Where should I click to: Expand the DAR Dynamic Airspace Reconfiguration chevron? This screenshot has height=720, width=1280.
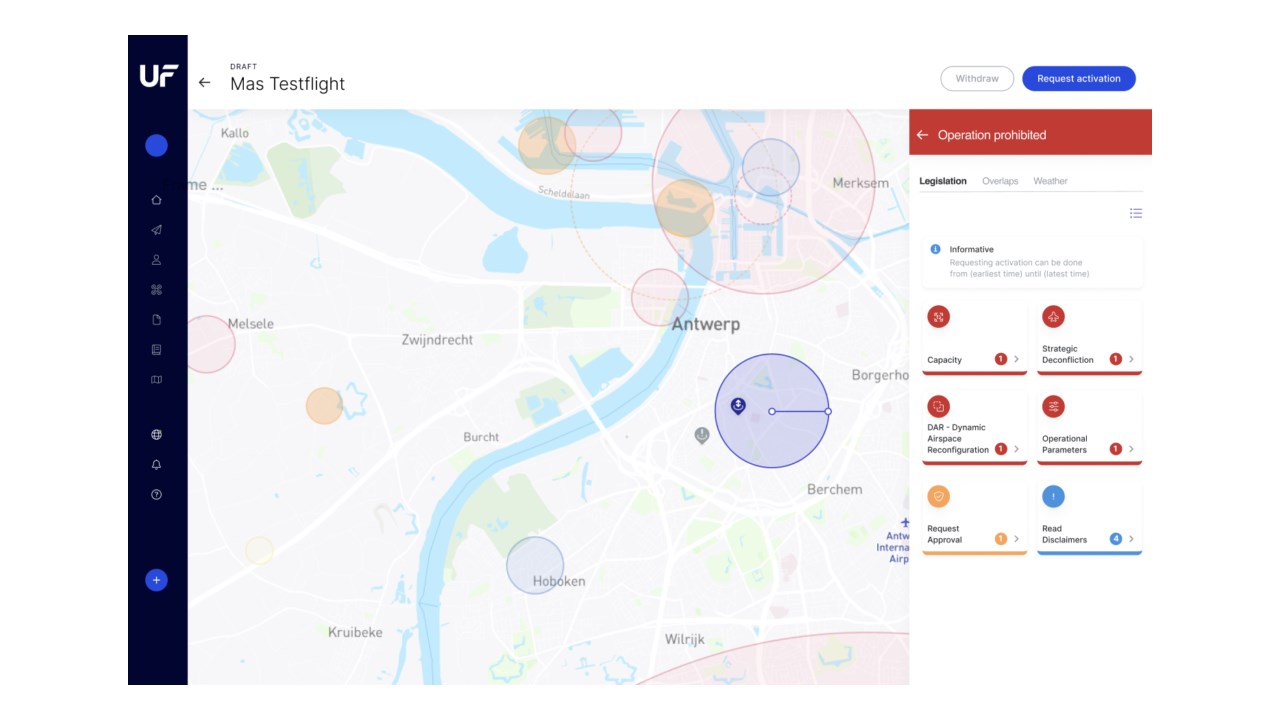[1017, 449]
